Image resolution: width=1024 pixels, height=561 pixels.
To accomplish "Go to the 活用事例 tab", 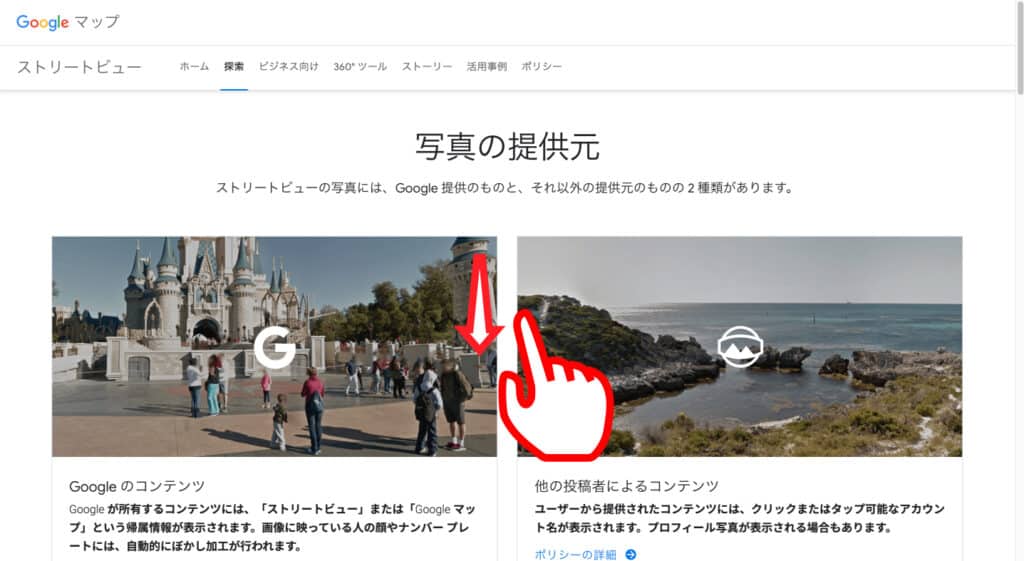I will 487,67.
